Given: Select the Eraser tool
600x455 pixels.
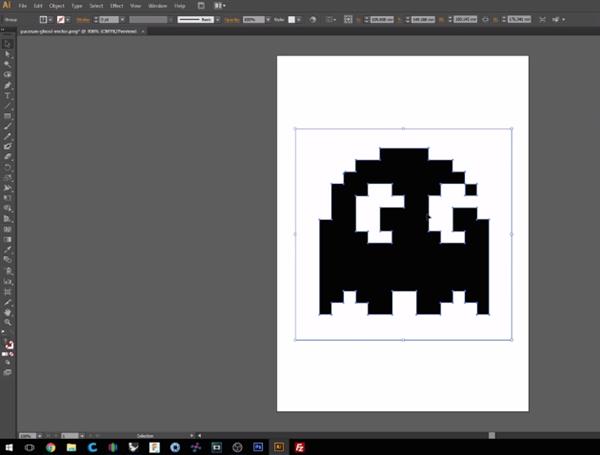Looking at the screenshot, I should pos(7,157).
